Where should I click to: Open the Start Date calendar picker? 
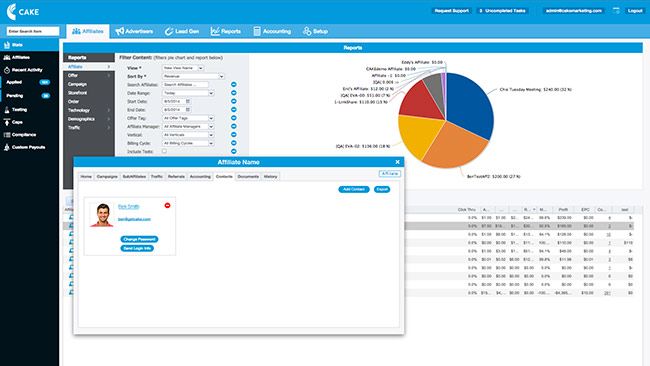point(188,102)
